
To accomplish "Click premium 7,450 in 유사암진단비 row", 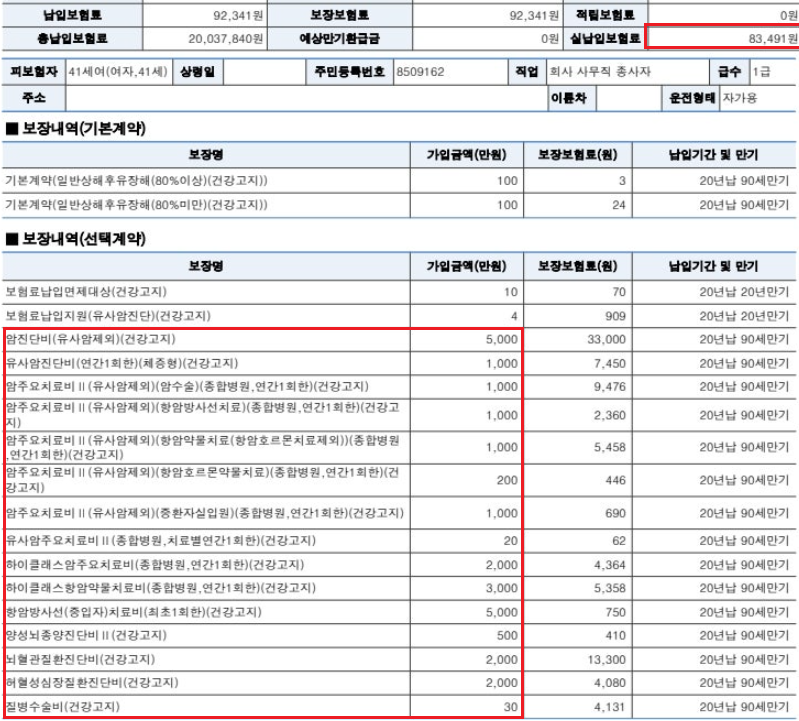I will [609, 363].
